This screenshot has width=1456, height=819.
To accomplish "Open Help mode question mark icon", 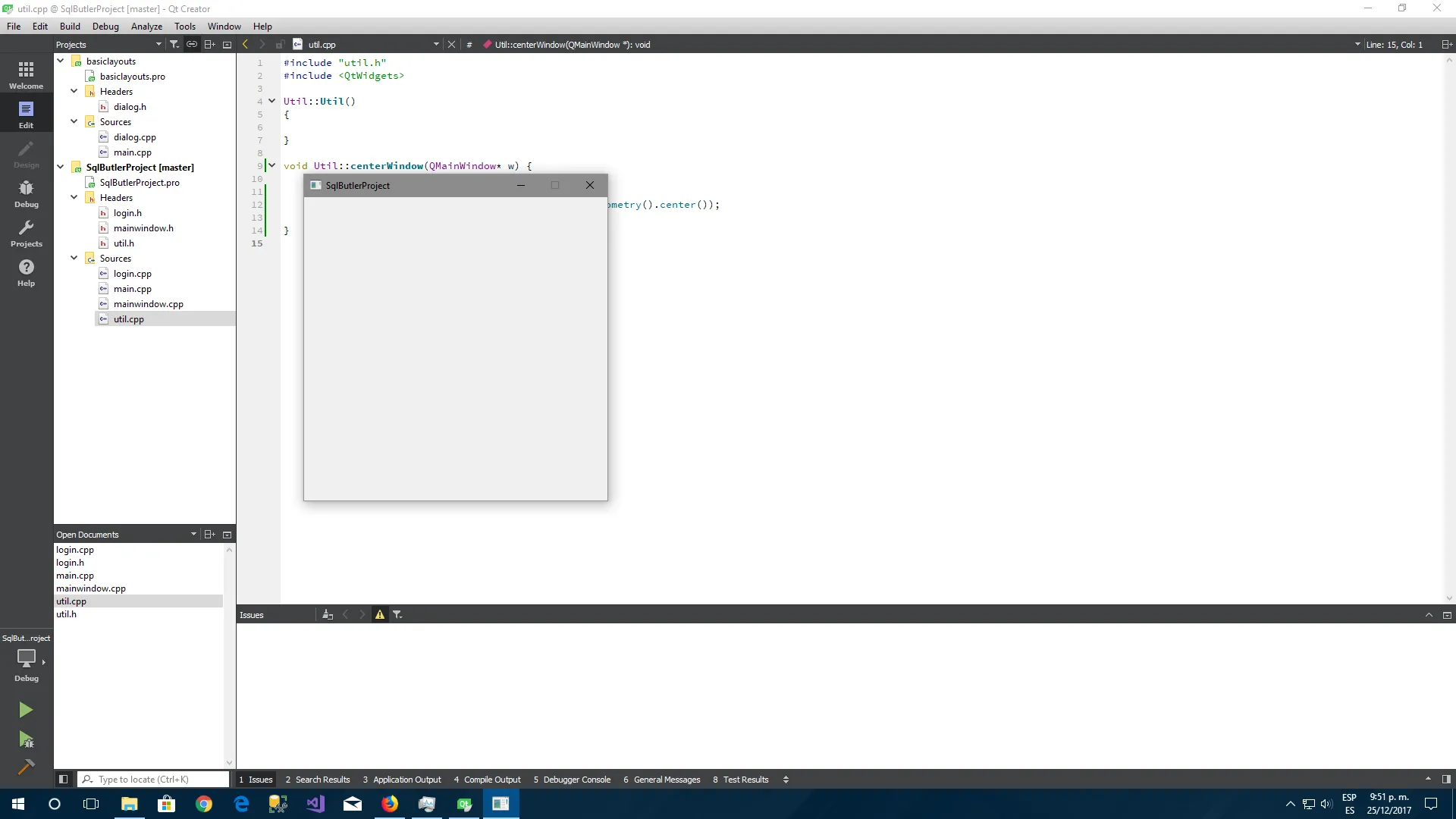I will tap(26, 272).
